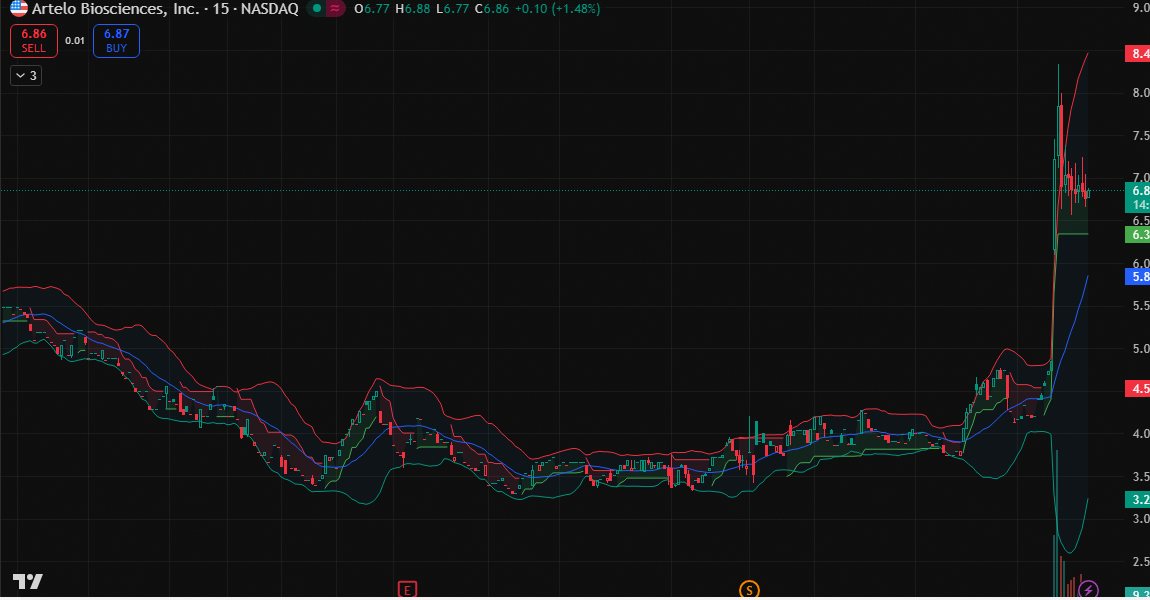
Task: Click the red 8.4 upper band price label
Action: (x=1137, y=54)
